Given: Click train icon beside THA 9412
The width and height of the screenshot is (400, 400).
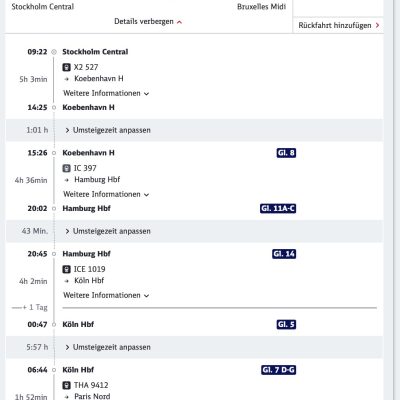Looking at the screenshot, I should pyautogui.click(x=67, y=385).
